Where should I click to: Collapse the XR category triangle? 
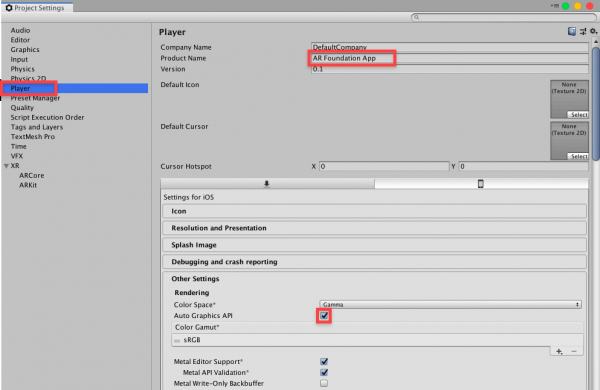(x=6, y=166)
